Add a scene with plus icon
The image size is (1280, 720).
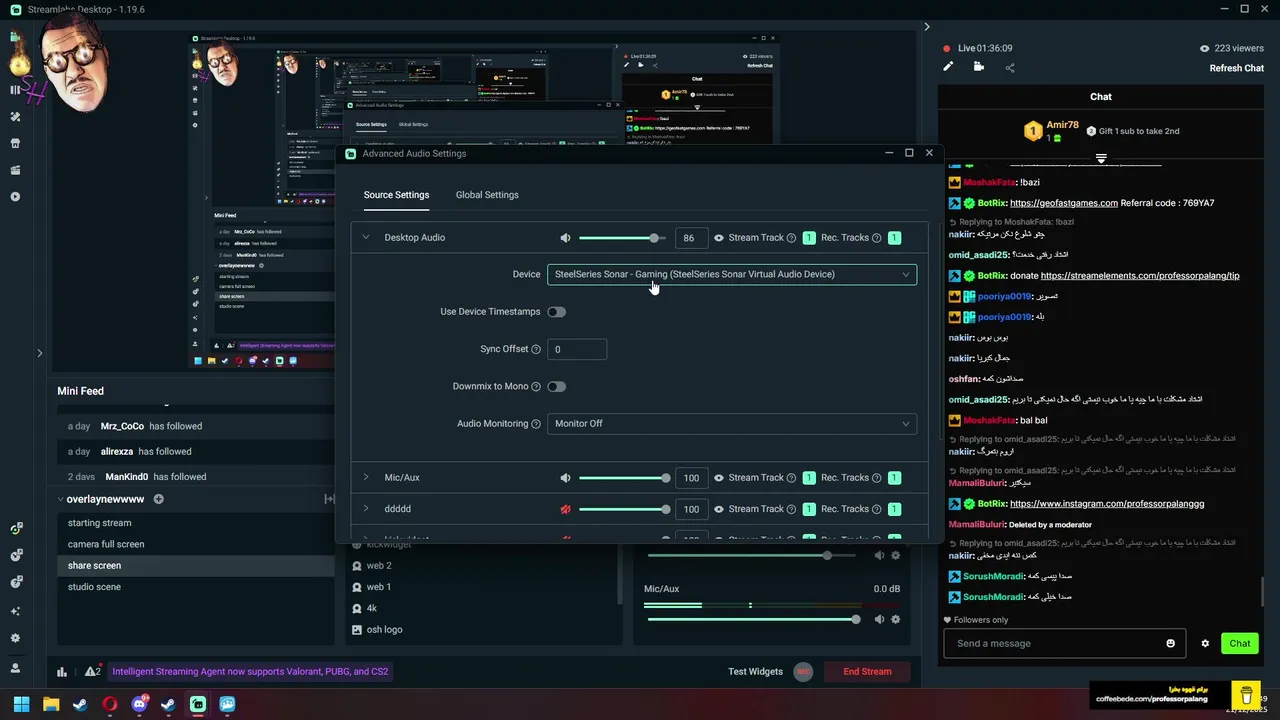pyautogui.click(x=158, y=499)
